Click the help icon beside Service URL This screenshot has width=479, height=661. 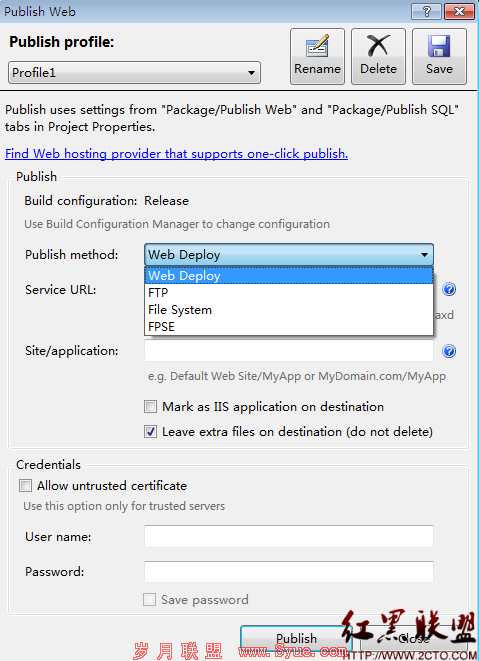[x=449, y=289]
